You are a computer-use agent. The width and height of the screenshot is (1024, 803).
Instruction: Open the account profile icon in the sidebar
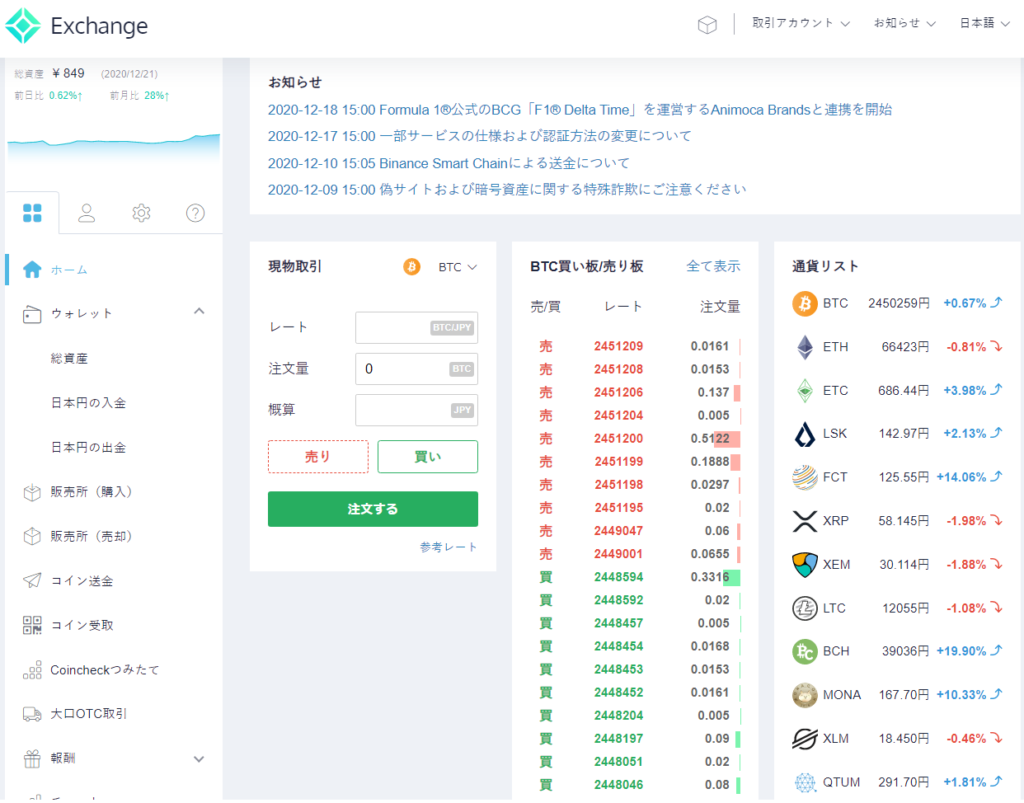tap(86, 212)
